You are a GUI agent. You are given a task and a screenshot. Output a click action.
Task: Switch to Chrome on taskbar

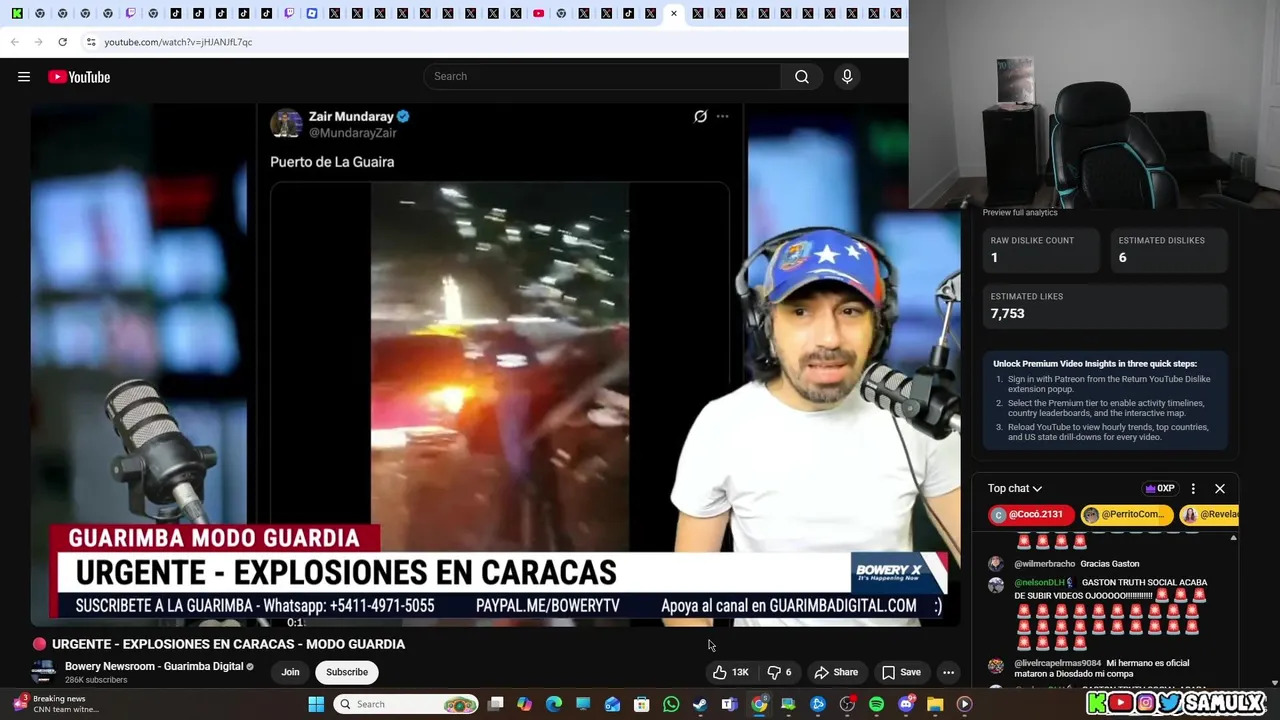[759, 704]
